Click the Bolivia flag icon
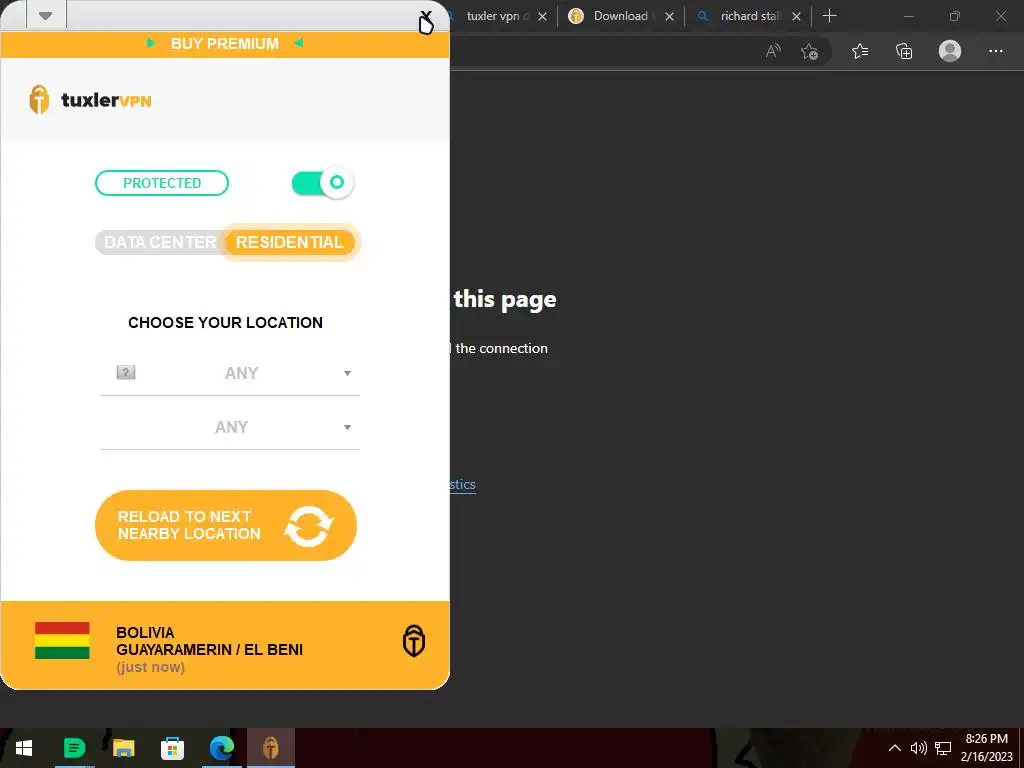Screen dimensions: 1024x768 pos(62,641)
